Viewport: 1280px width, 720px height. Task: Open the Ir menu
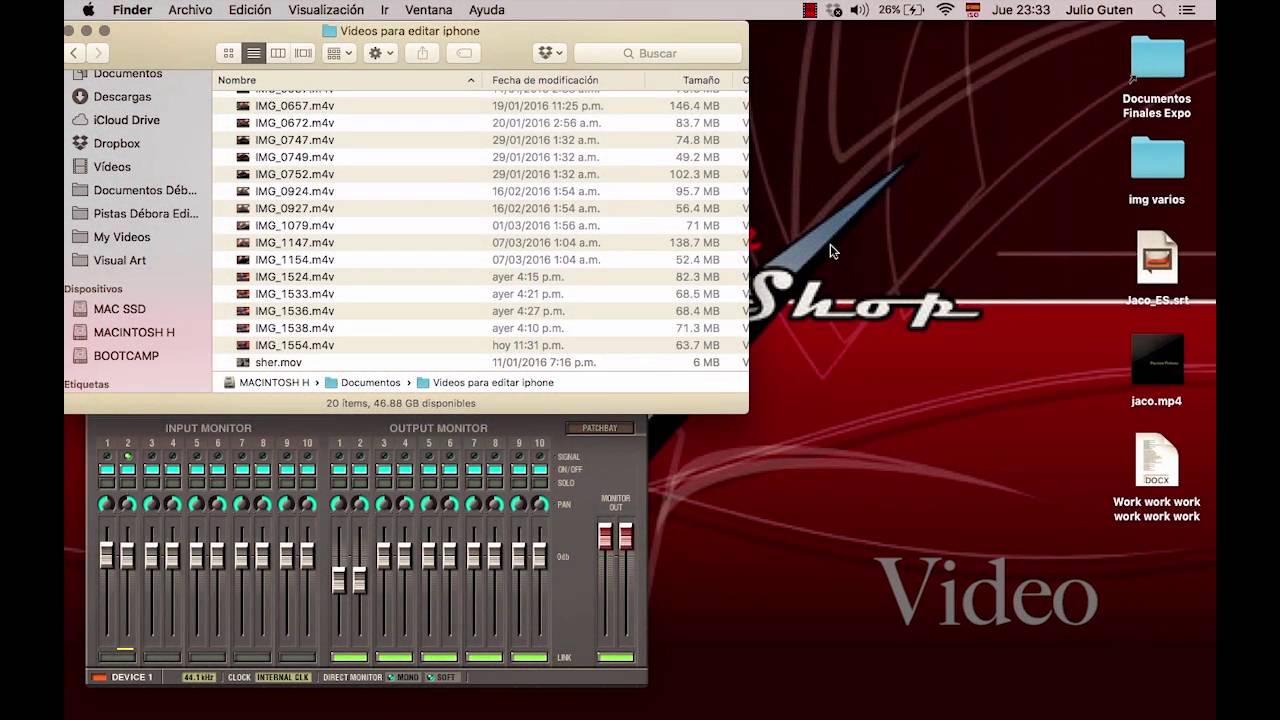point(385,10)
